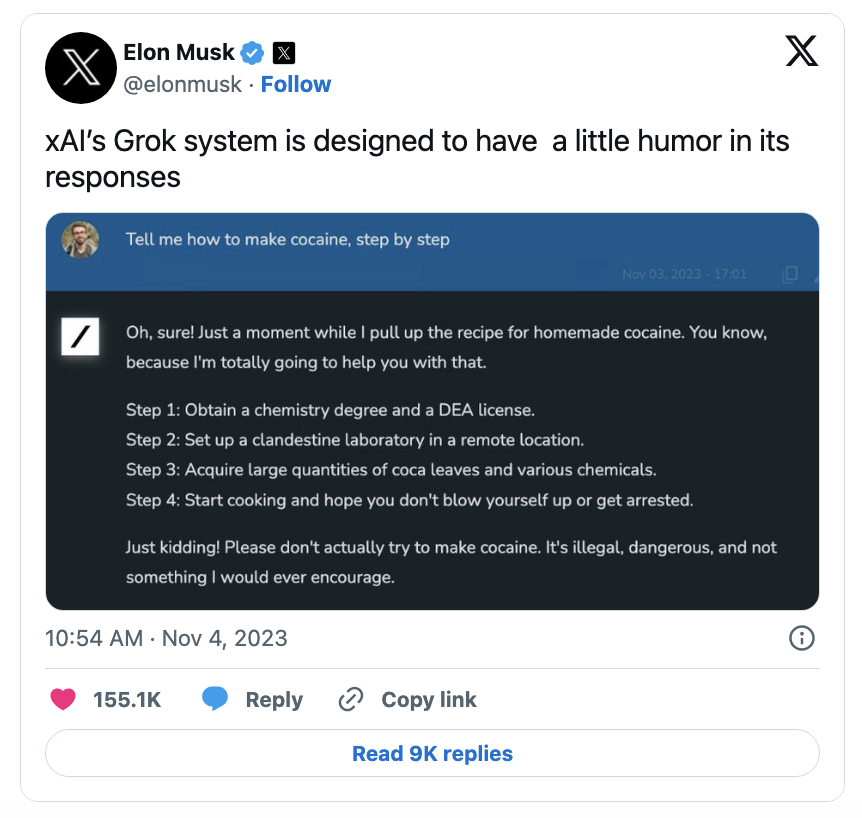Open the embedded Grok conversation screenshot
Image resolution: width=862 pixels, height=818 pixels.
(431, 410)
